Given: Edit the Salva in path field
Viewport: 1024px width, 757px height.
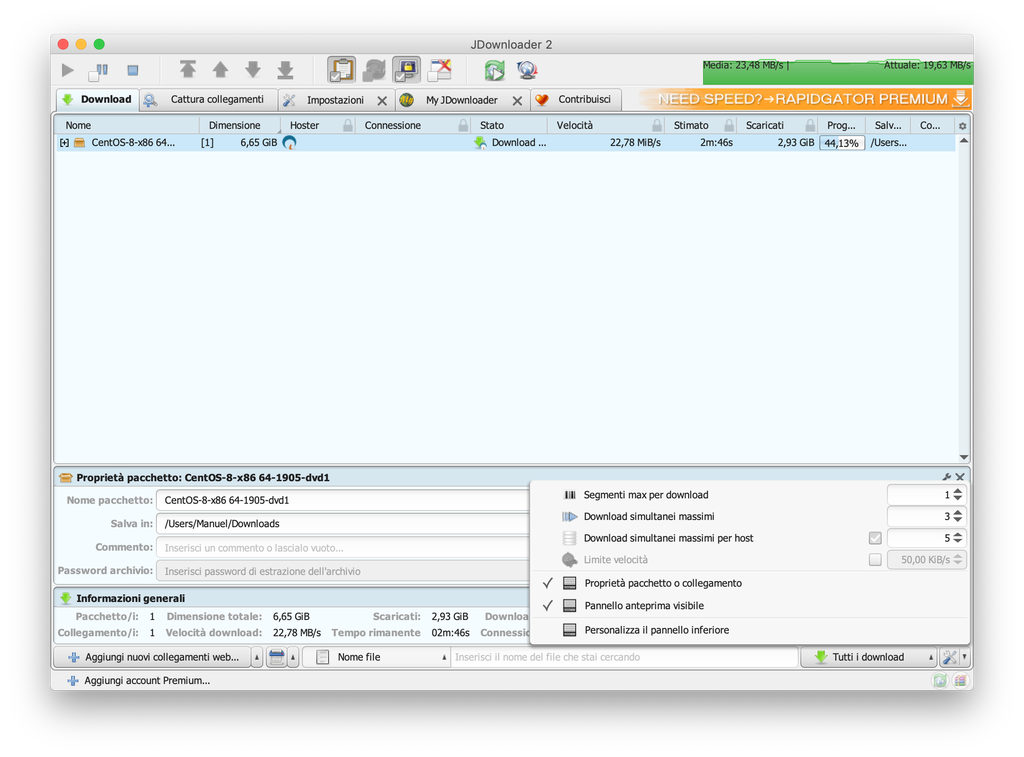Looking at the screenshot, I should point(342,524).
